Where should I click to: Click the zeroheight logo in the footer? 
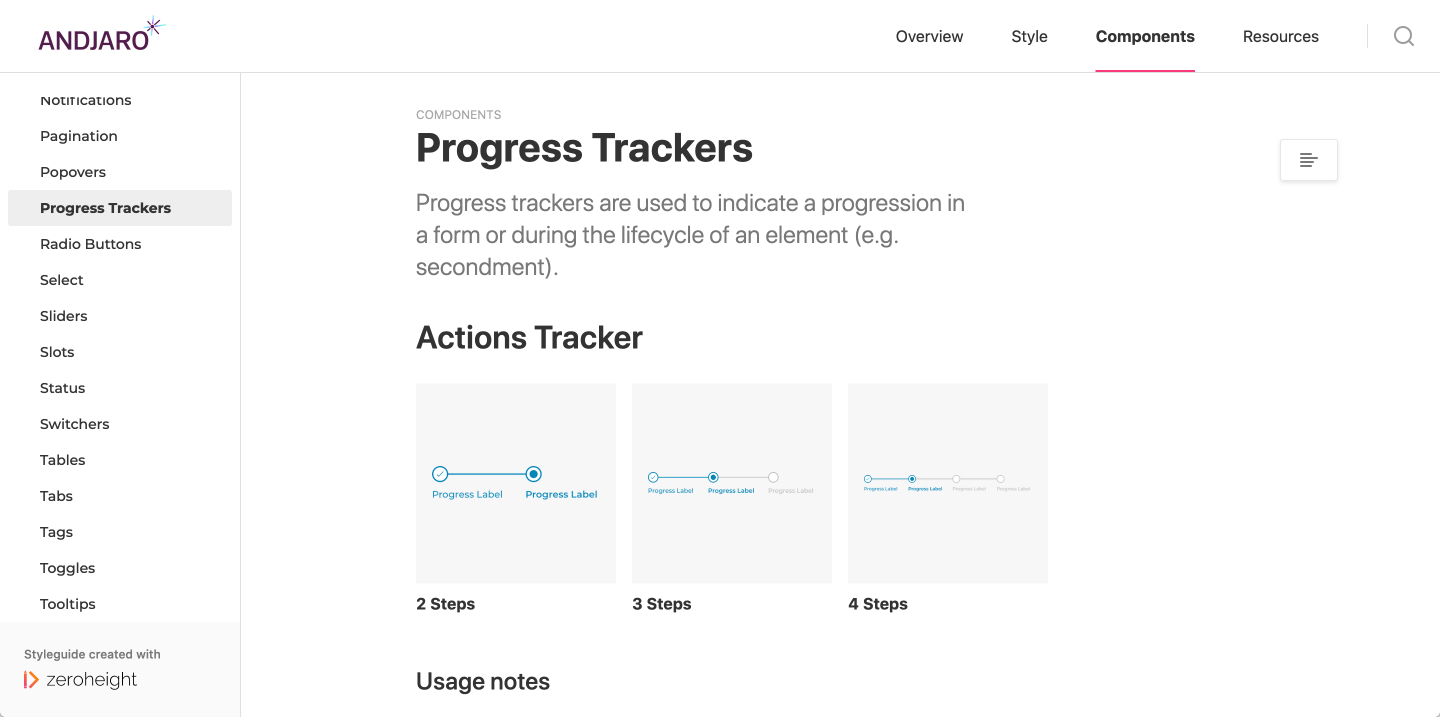pos(81,680)
